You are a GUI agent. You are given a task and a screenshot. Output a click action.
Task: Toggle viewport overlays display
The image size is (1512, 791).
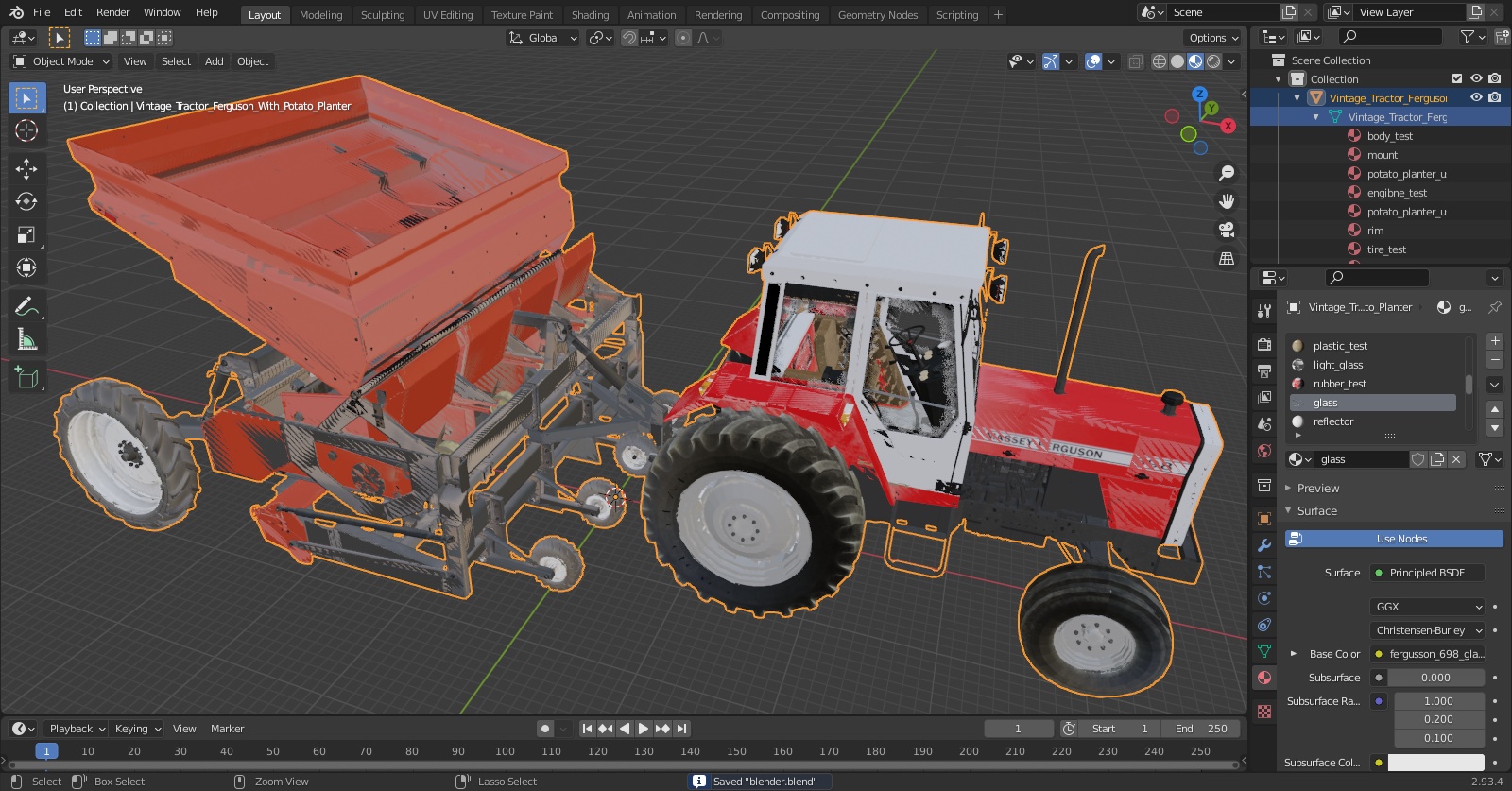pos(1093,61)
